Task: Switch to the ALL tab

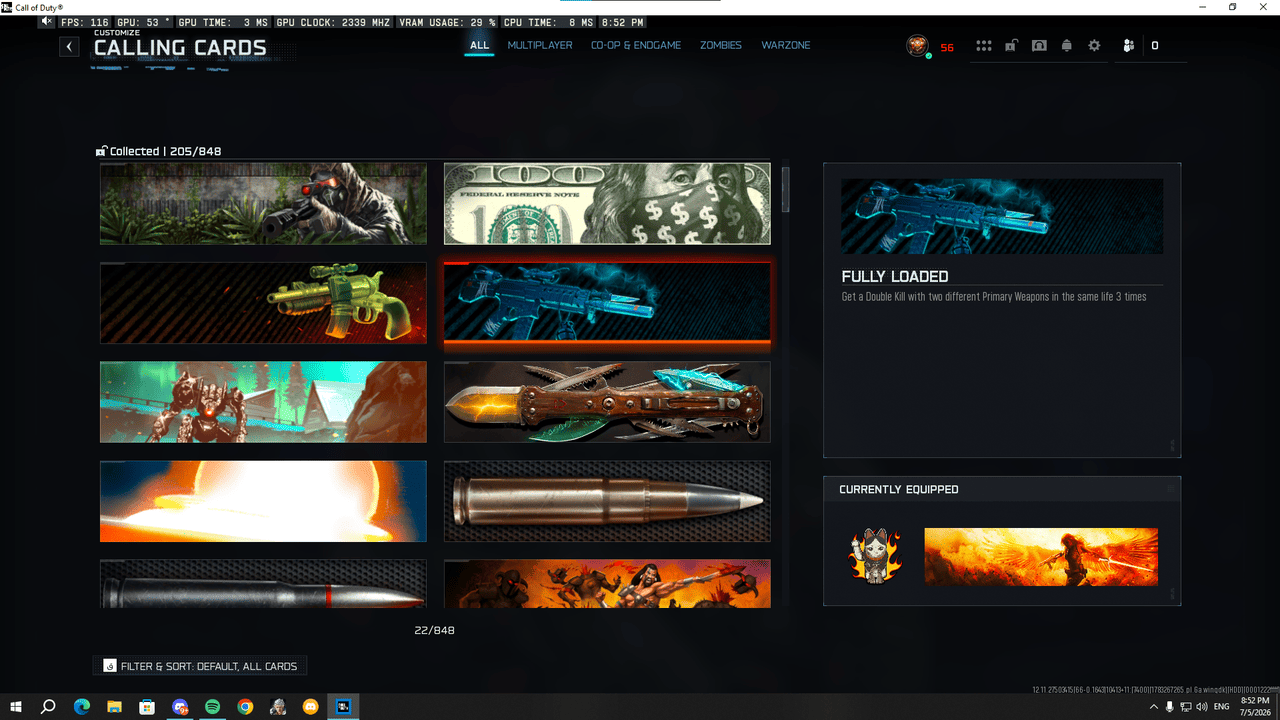Action: coord(480,45)
